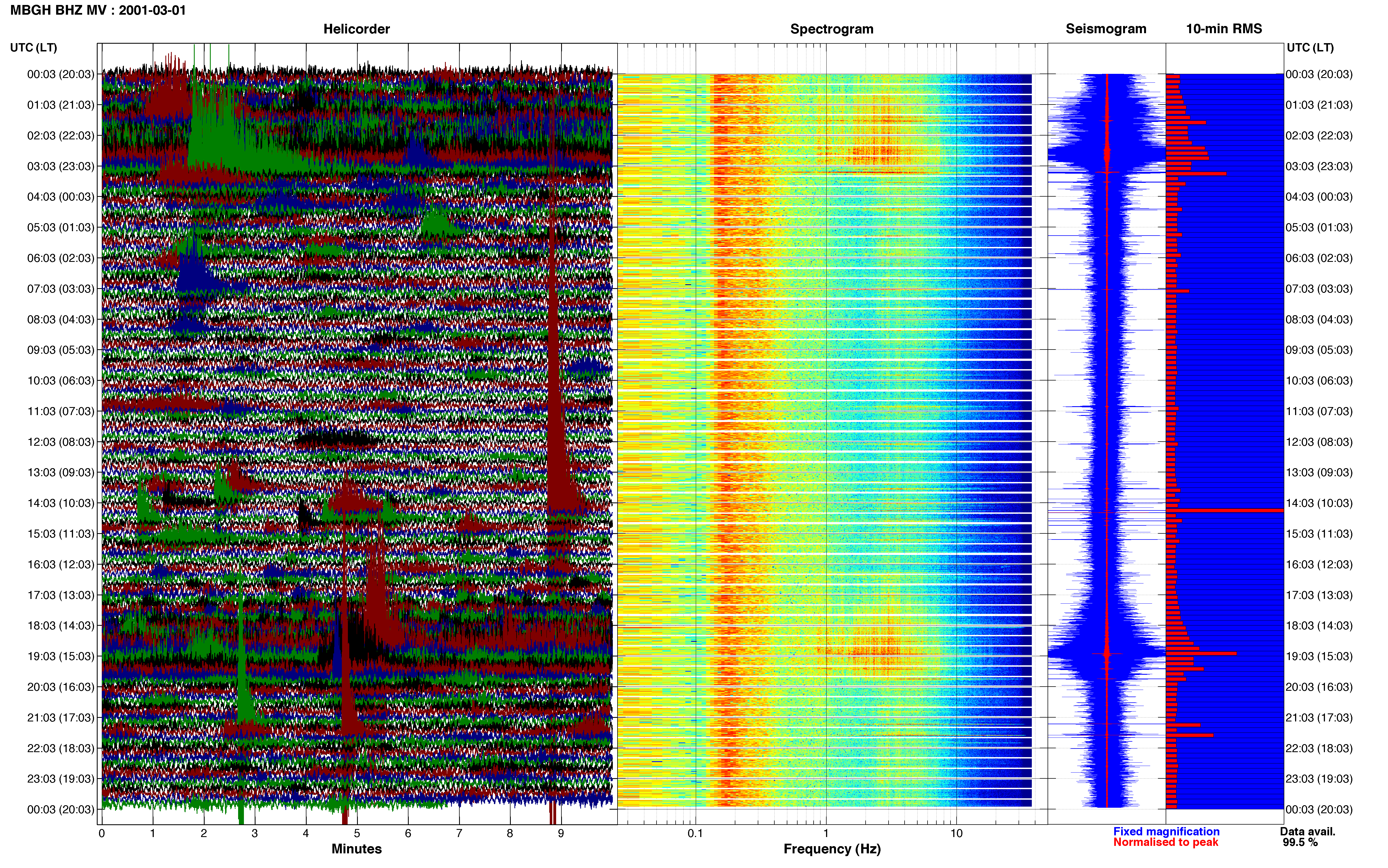The width and height of the screenshot is (1388, 868).
Task: Click left time label '21:03 (17:03)'
Action: (60, 718)
